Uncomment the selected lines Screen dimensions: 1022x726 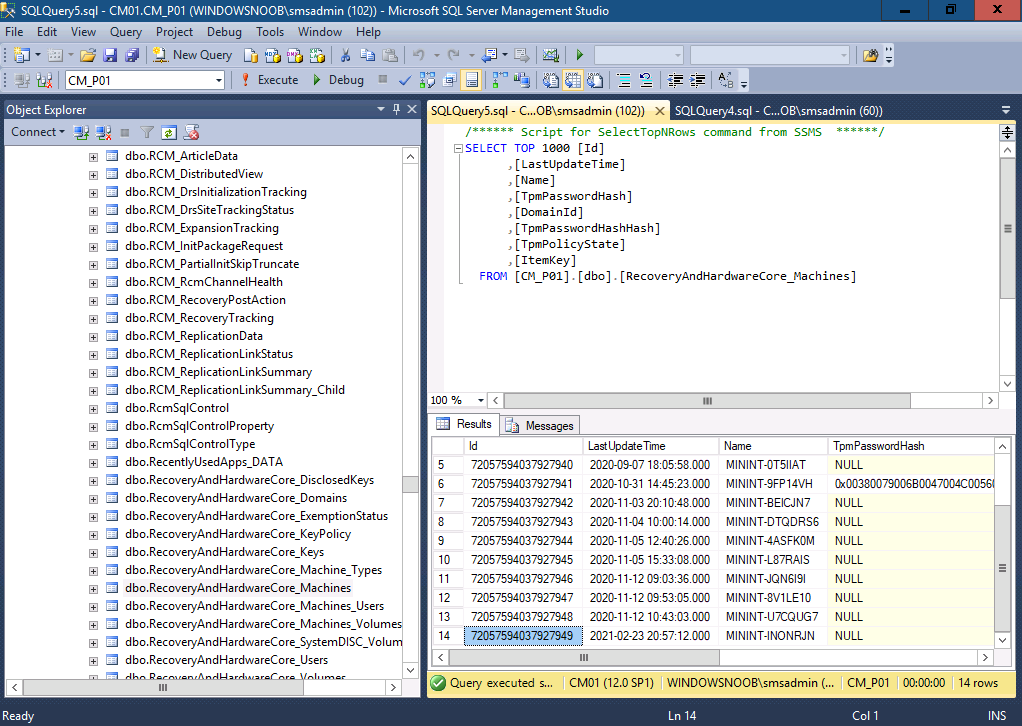point(646,80)
